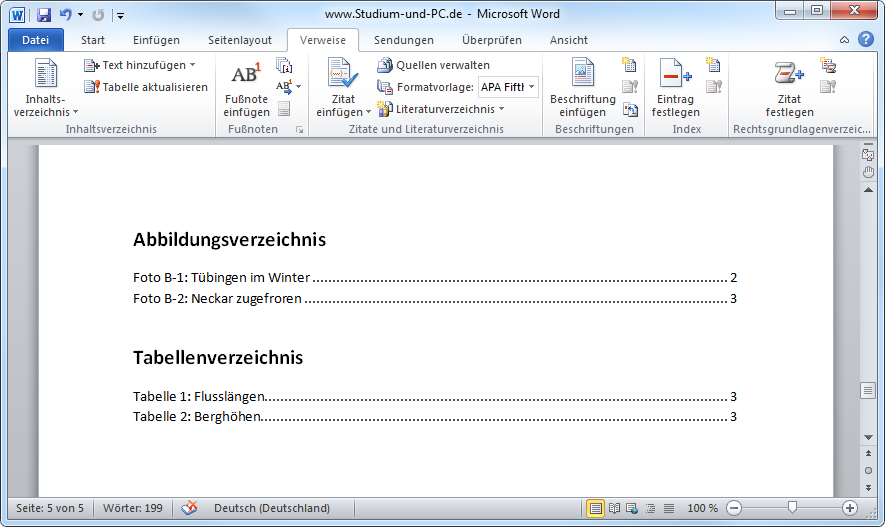Switch to the Start ribbon tab
Viewport: 885px width, 527px height.
[x=93, y=40]
